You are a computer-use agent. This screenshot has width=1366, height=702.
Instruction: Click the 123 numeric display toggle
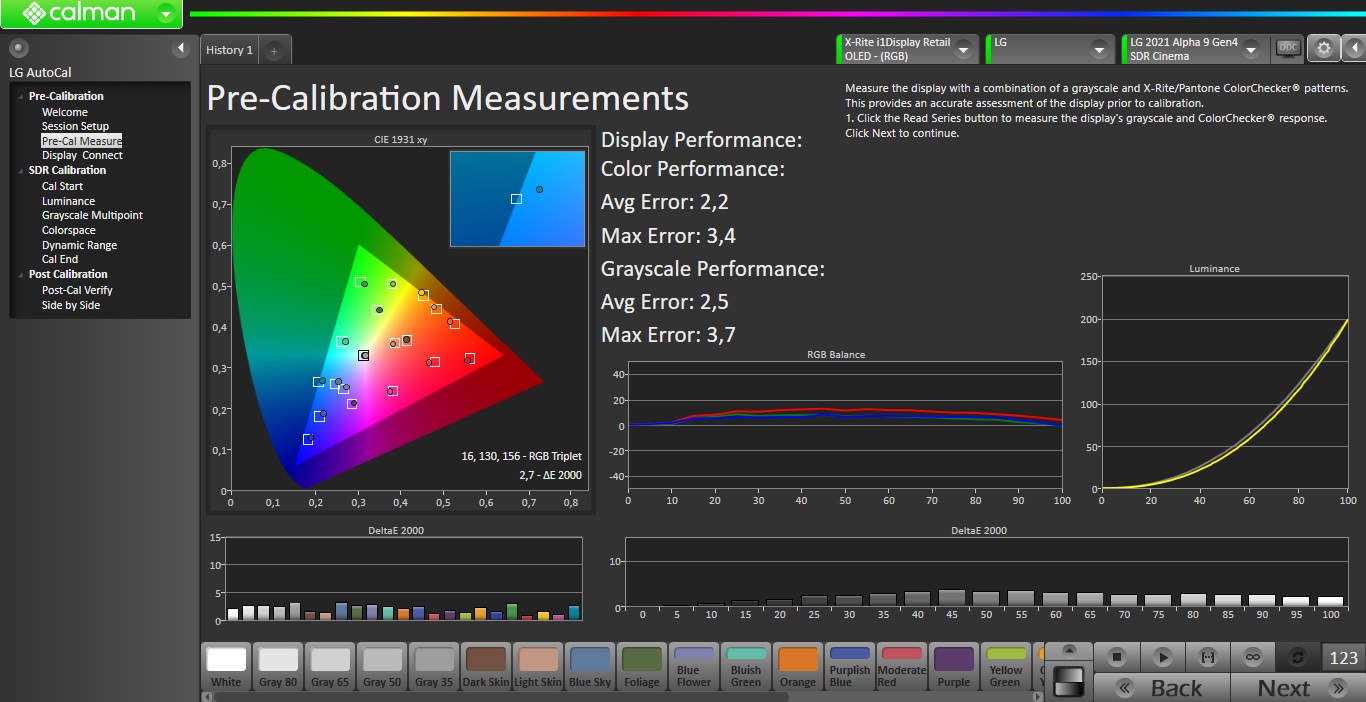click(1343, 657)
